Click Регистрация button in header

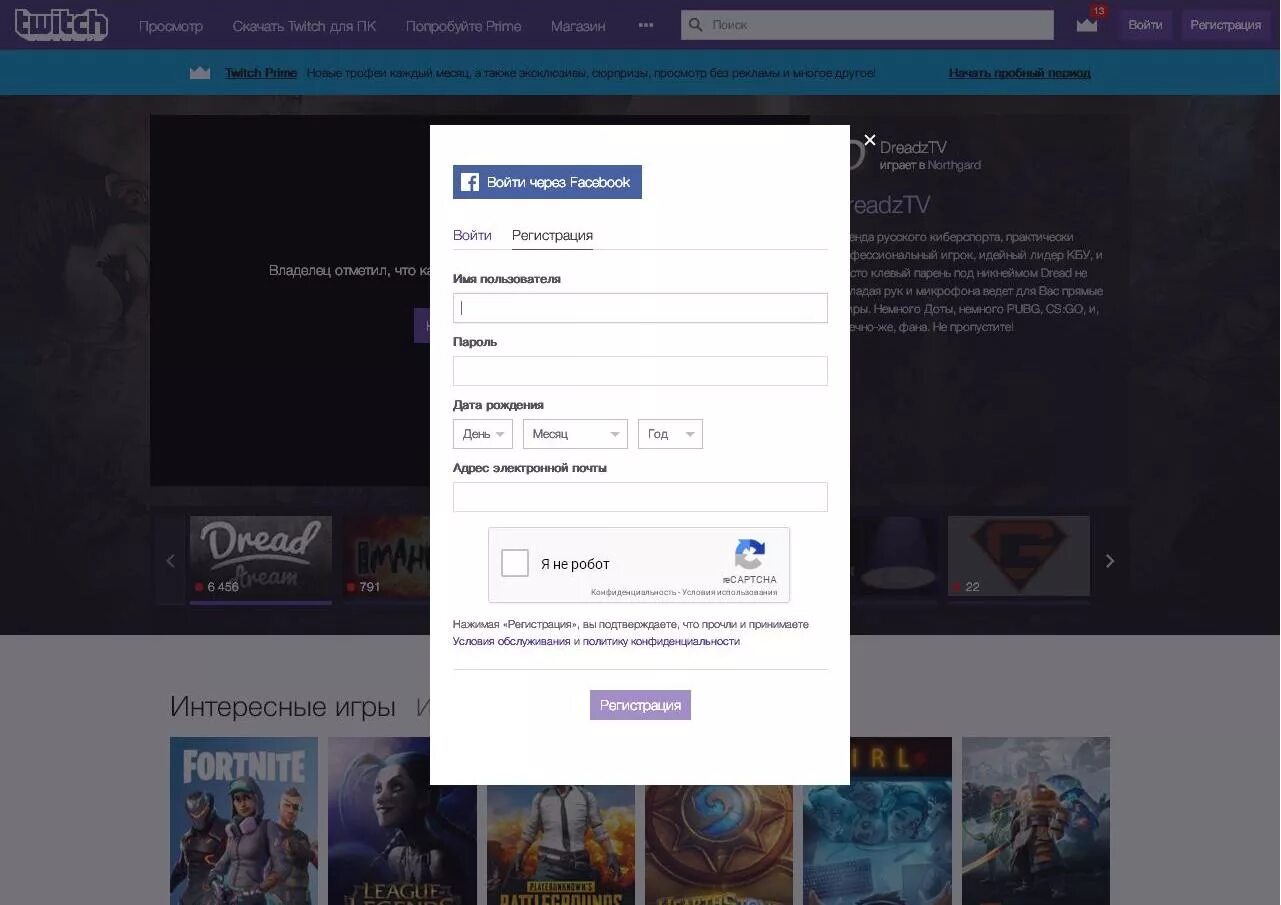coord(1225,25)
